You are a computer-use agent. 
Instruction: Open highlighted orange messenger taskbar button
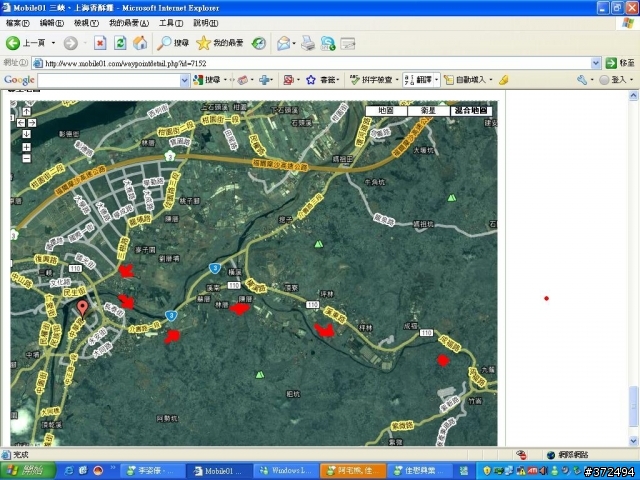click(x=353, y=471)
